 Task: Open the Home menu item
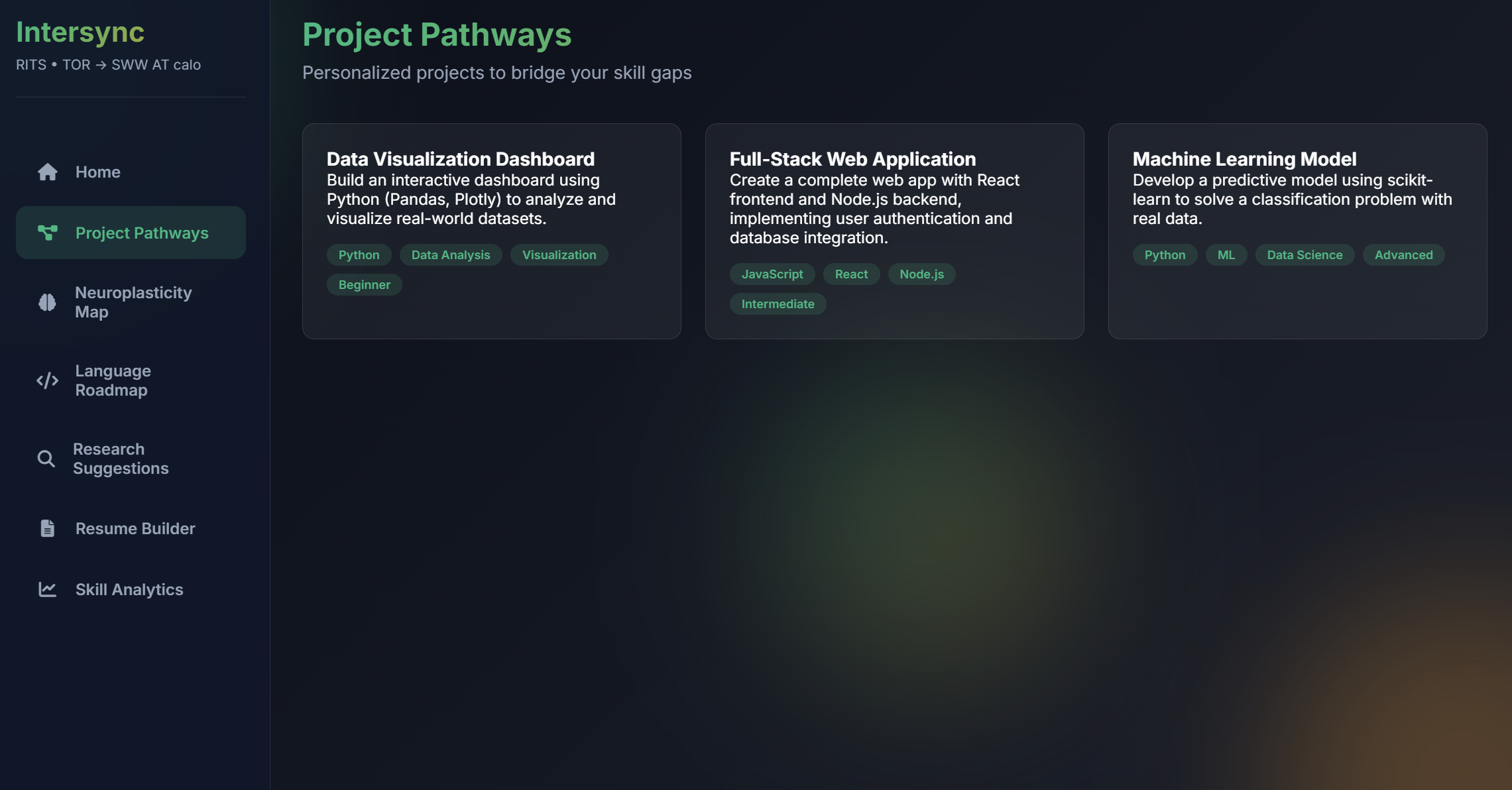[97, 172]
